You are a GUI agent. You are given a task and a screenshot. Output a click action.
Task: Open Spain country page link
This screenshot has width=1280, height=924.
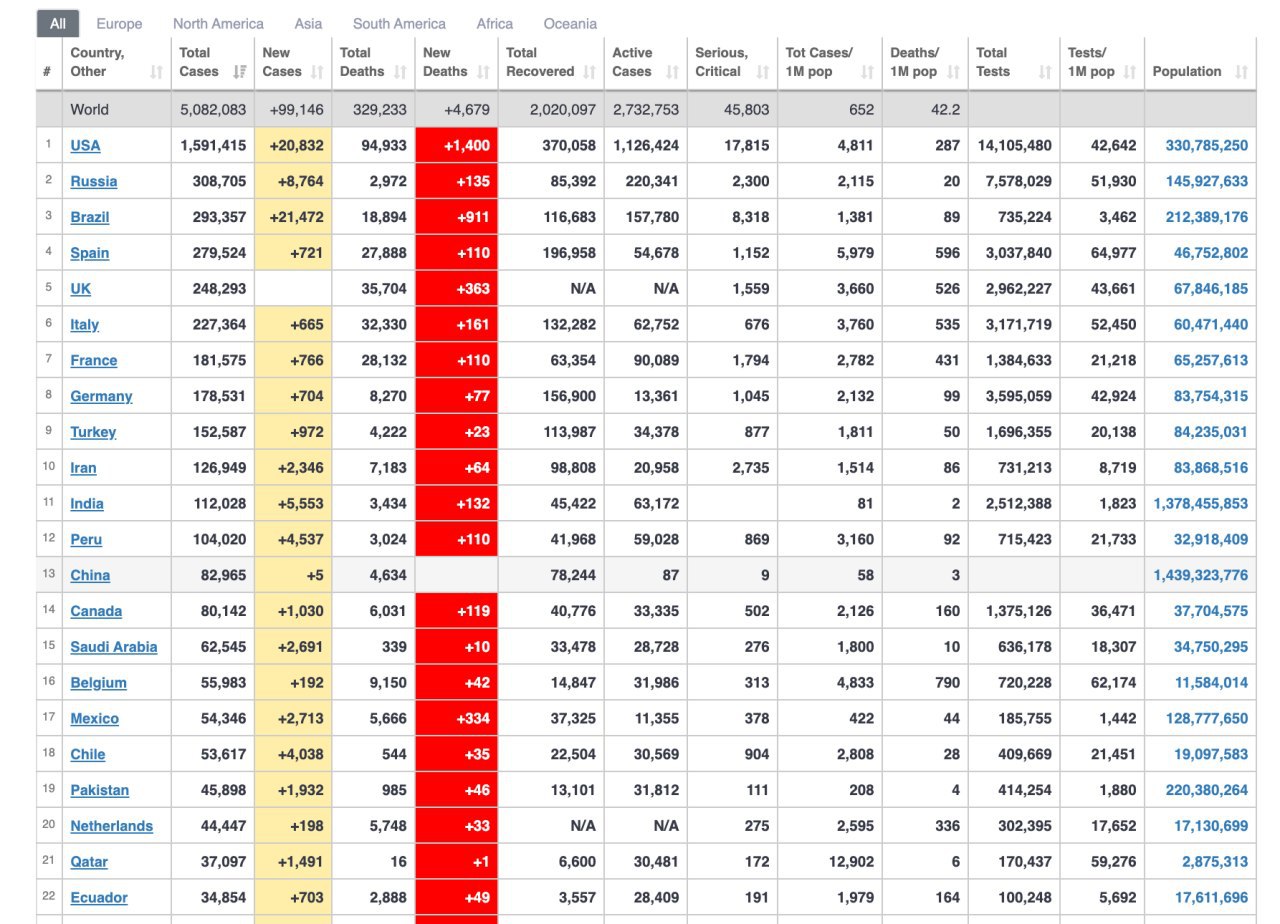[x=89, y=253]
